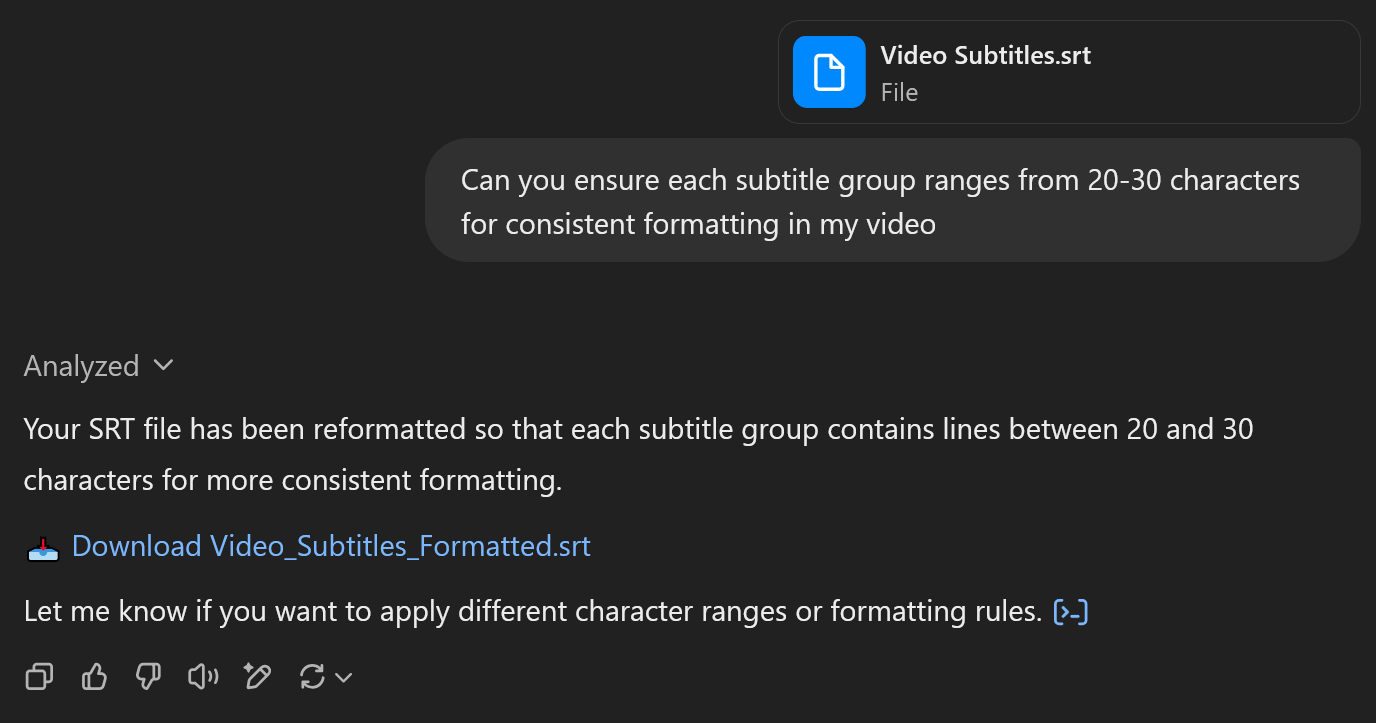Viewport: 1376px width, 723px height.
Task: Open the regenerate options dropdown chevron
Action: [344, 677]
